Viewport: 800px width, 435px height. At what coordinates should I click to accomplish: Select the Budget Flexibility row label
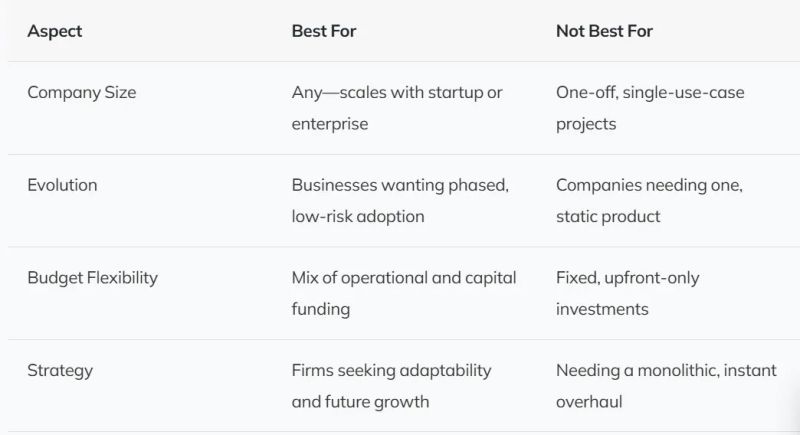coord(92,278)
